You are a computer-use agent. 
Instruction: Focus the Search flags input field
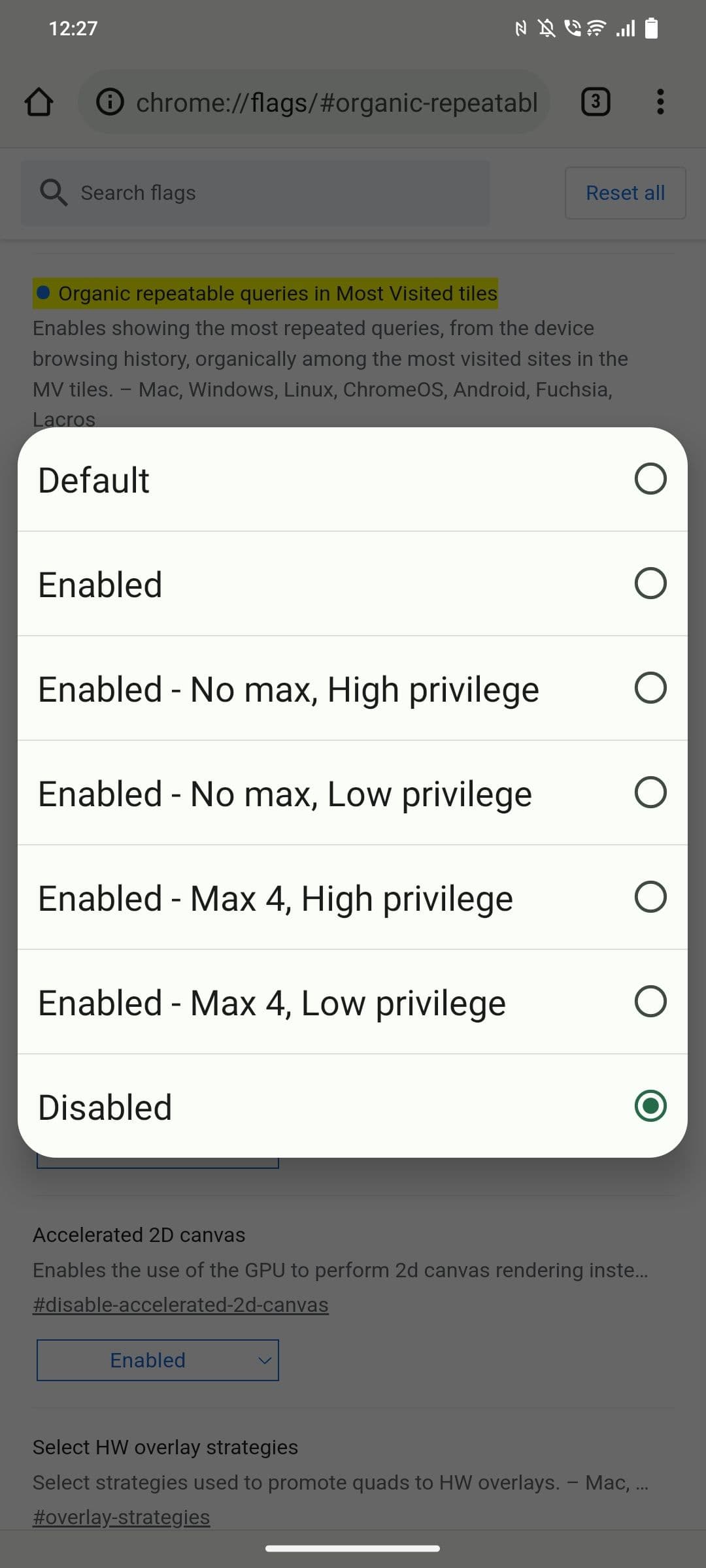coord(275,193)
